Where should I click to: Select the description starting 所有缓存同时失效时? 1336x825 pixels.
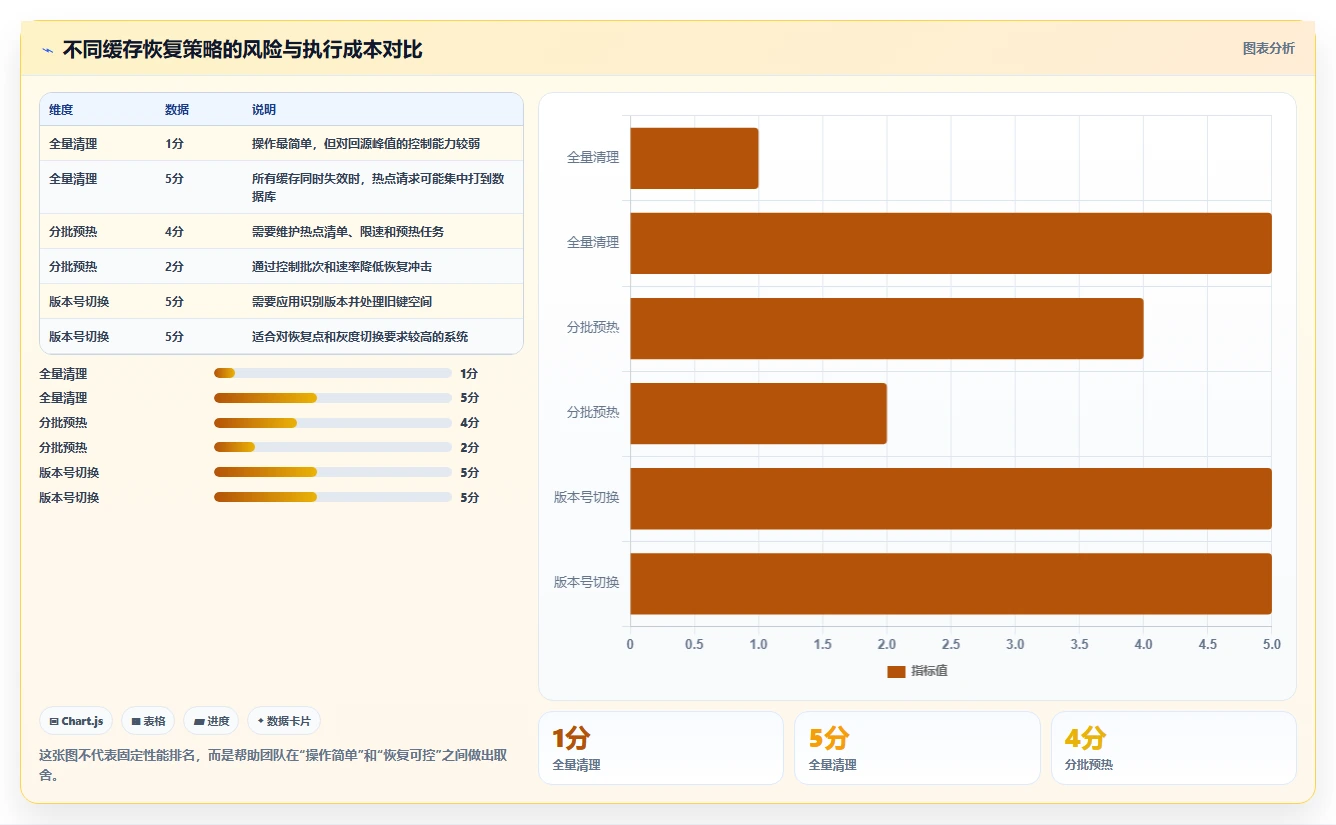tap(378, 188)
